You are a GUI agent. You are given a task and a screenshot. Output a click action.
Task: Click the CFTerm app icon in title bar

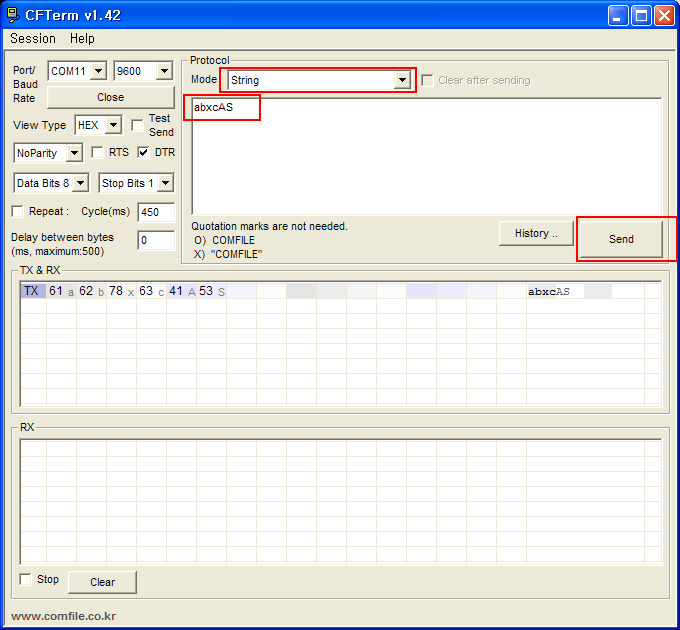pos(13,15)
